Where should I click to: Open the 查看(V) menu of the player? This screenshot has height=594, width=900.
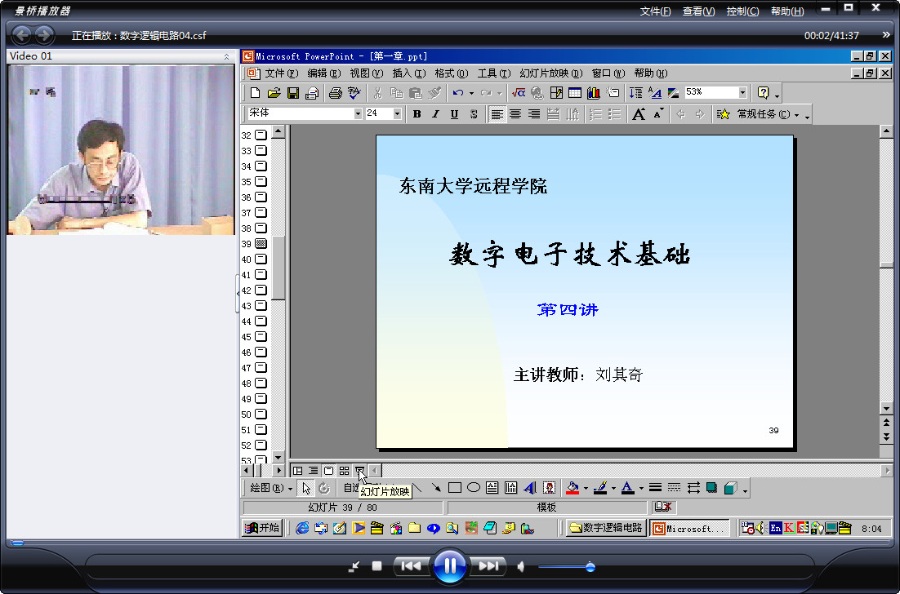[699, 11]
